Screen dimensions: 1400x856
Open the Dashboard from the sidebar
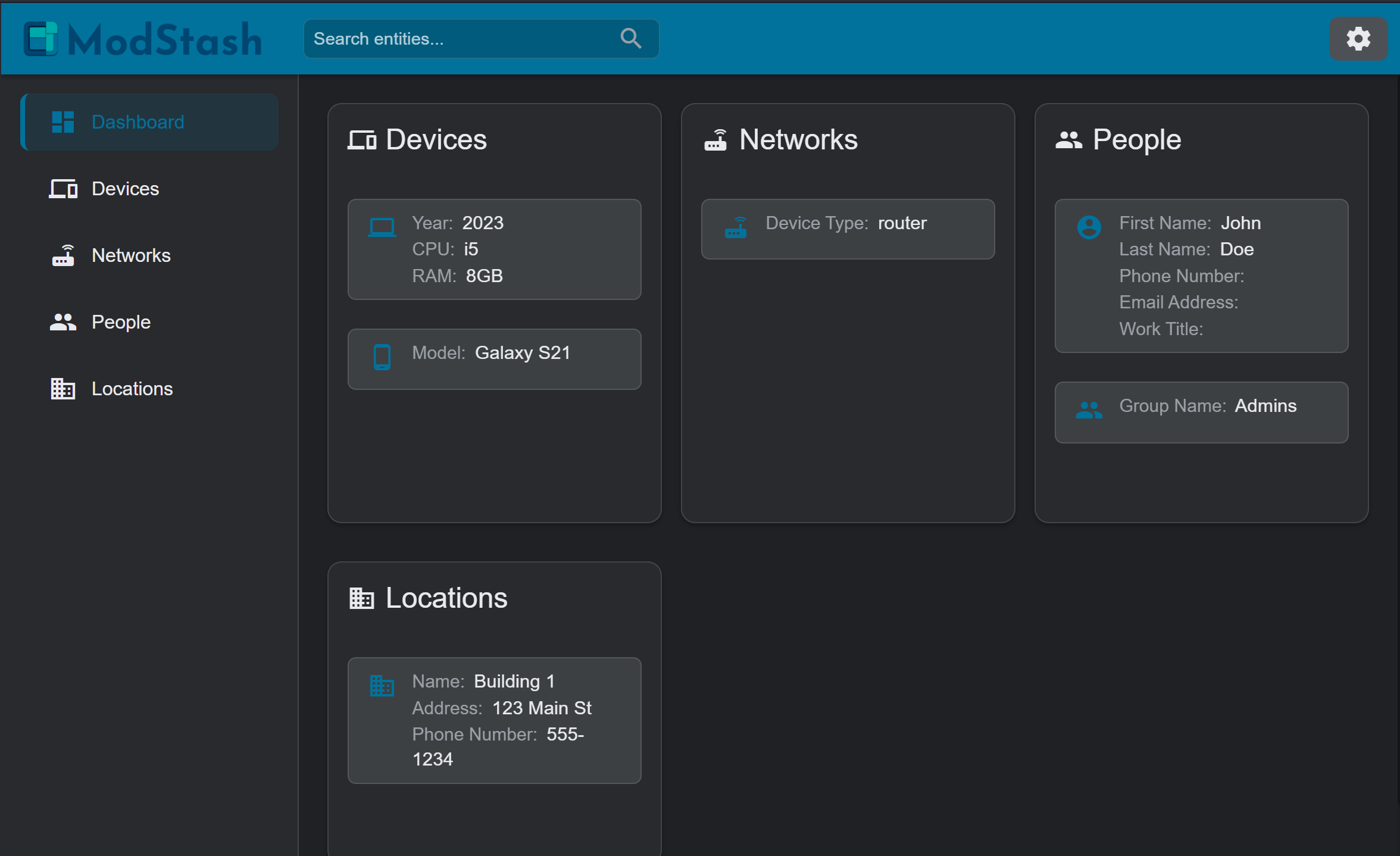[x=137, y=121]
